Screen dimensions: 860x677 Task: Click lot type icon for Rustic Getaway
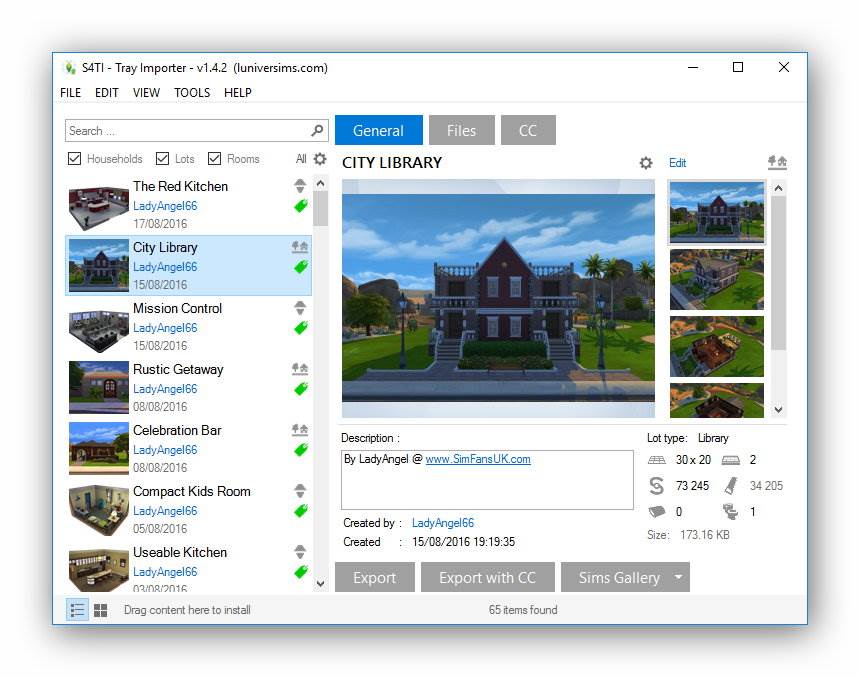[x=299, y=369]
